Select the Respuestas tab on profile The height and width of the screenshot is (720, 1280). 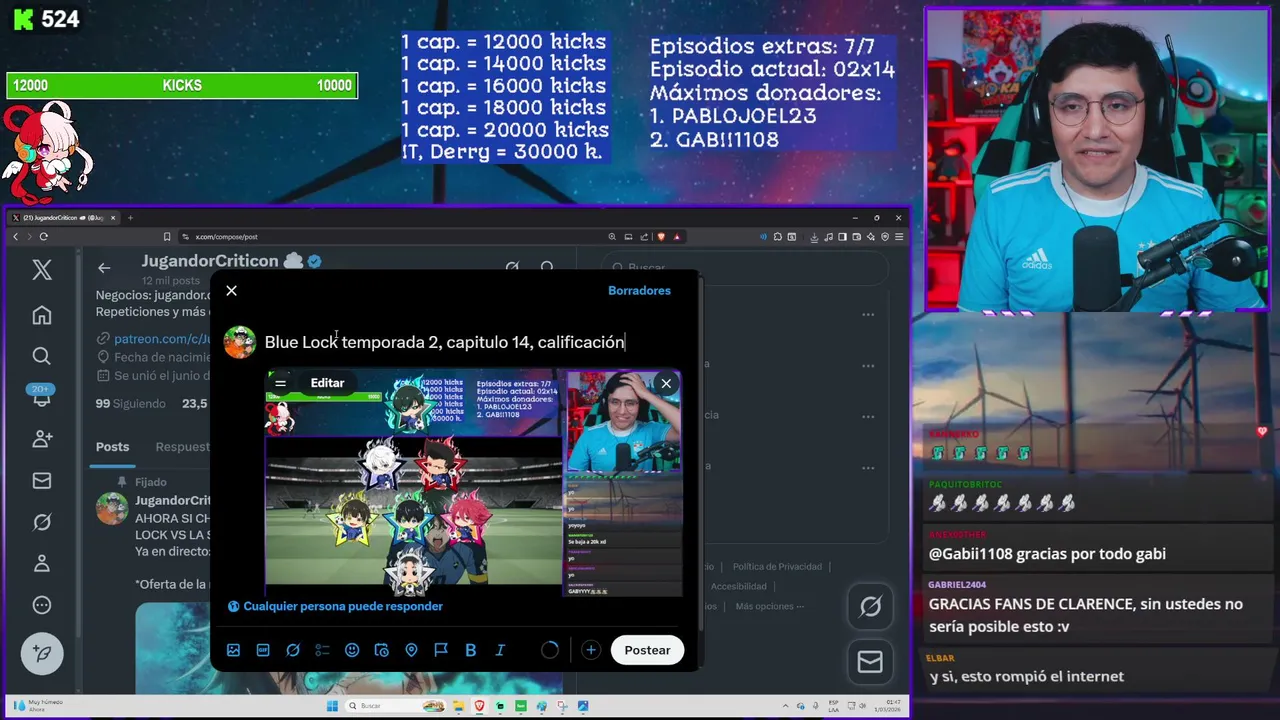pyautogui.click(x=183, y=447)
